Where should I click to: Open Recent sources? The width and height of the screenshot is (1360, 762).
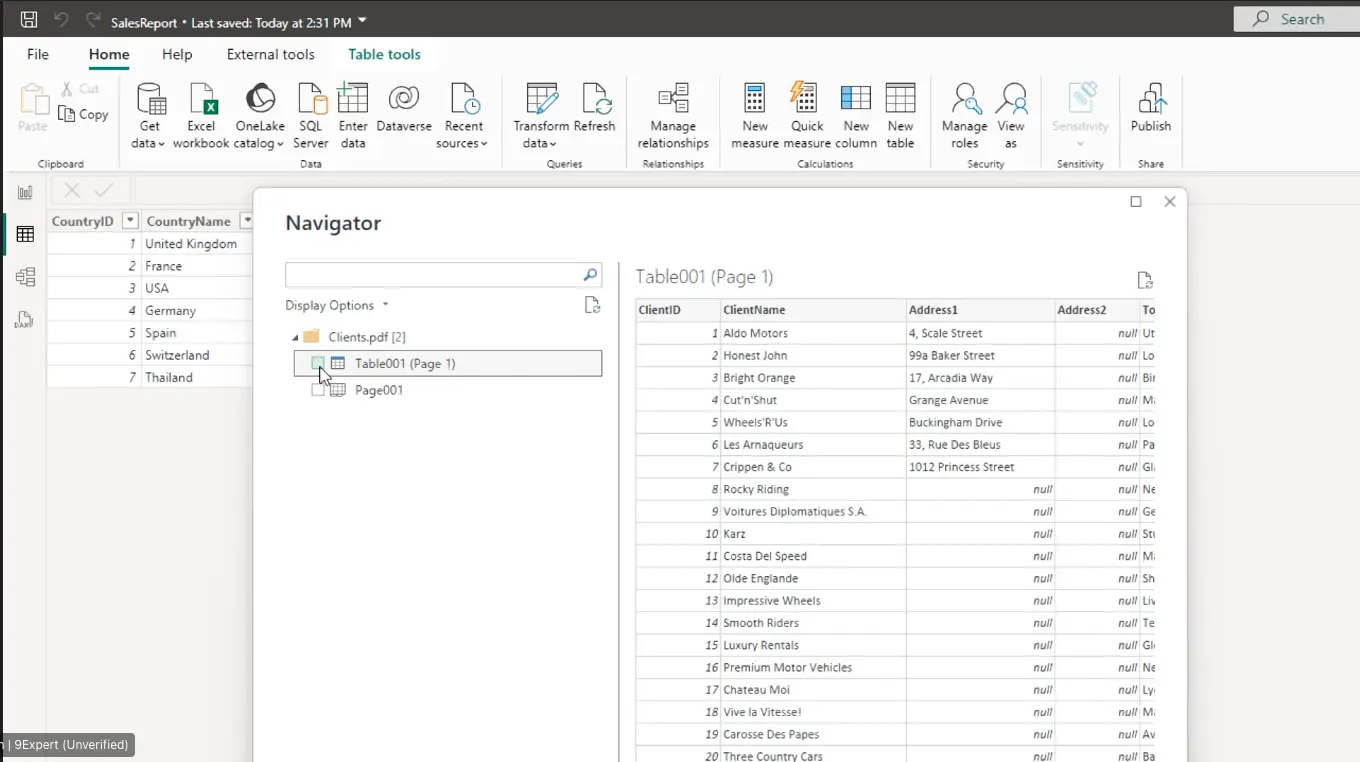463,116
